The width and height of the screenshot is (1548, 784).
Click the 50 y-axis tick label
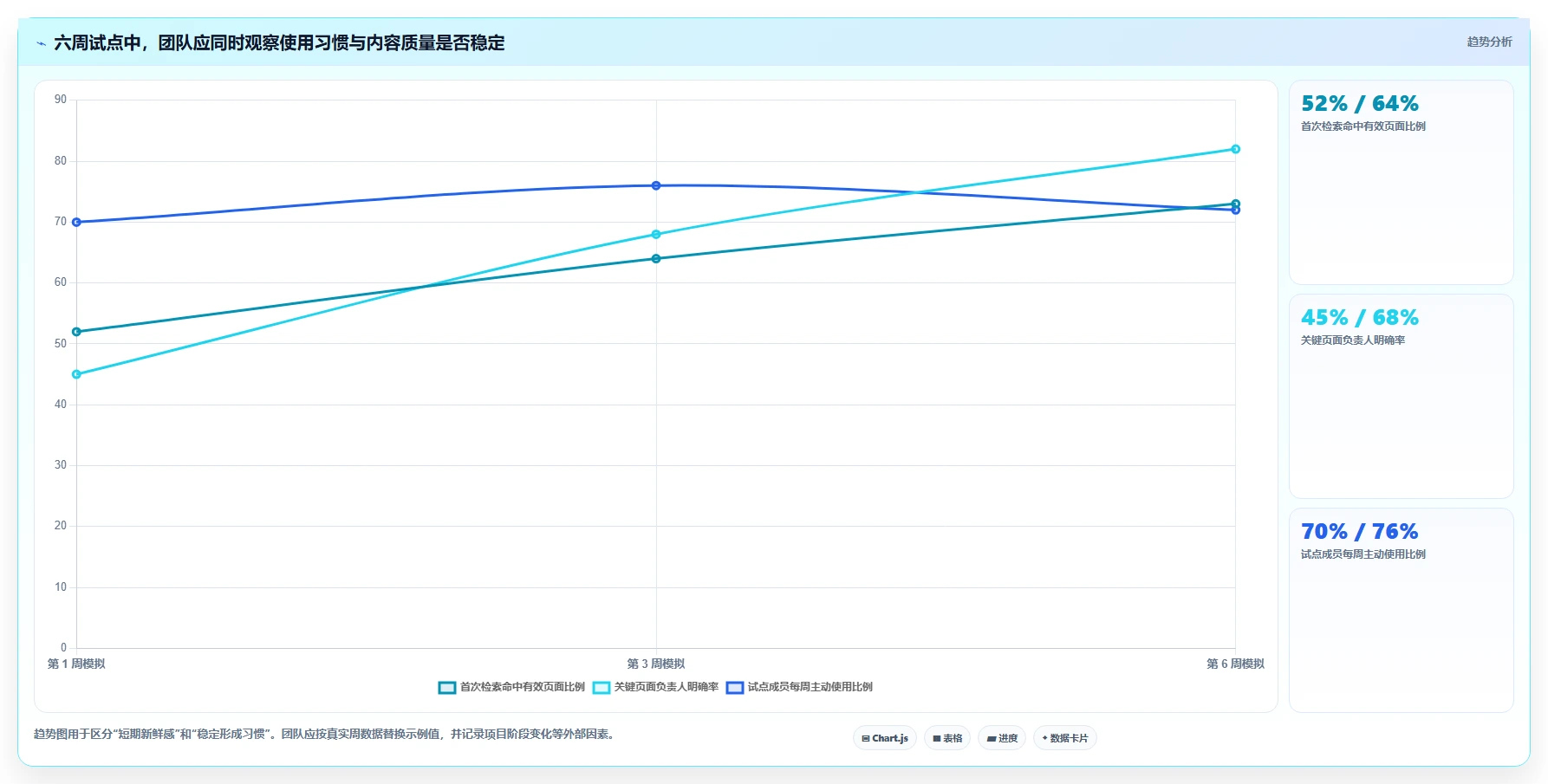tap(61, 344)
